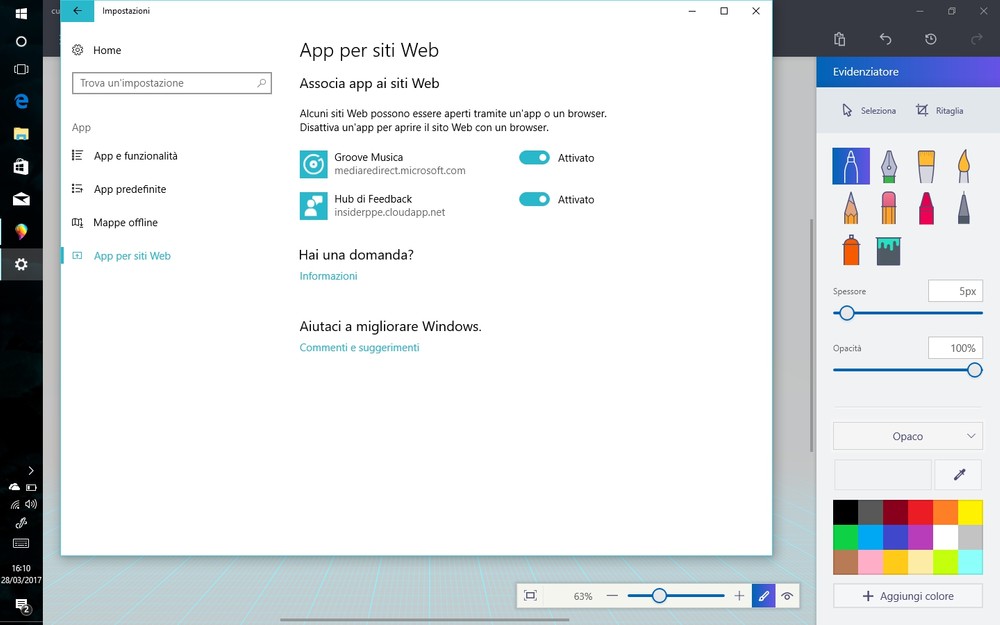Click the Opacità slider handle
Screen dimensions: 1000x625
974,370
